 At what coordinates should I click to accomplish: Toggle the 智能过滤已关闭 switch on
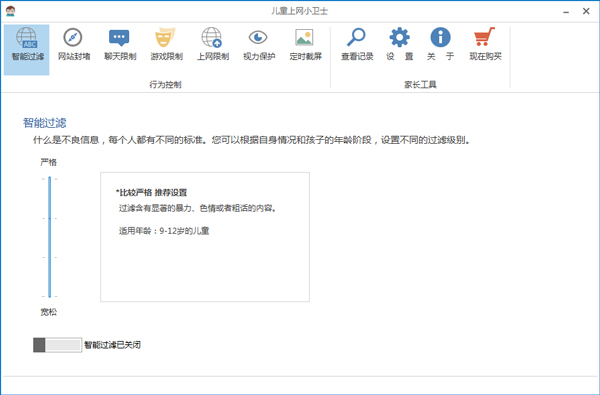[57, 345]
